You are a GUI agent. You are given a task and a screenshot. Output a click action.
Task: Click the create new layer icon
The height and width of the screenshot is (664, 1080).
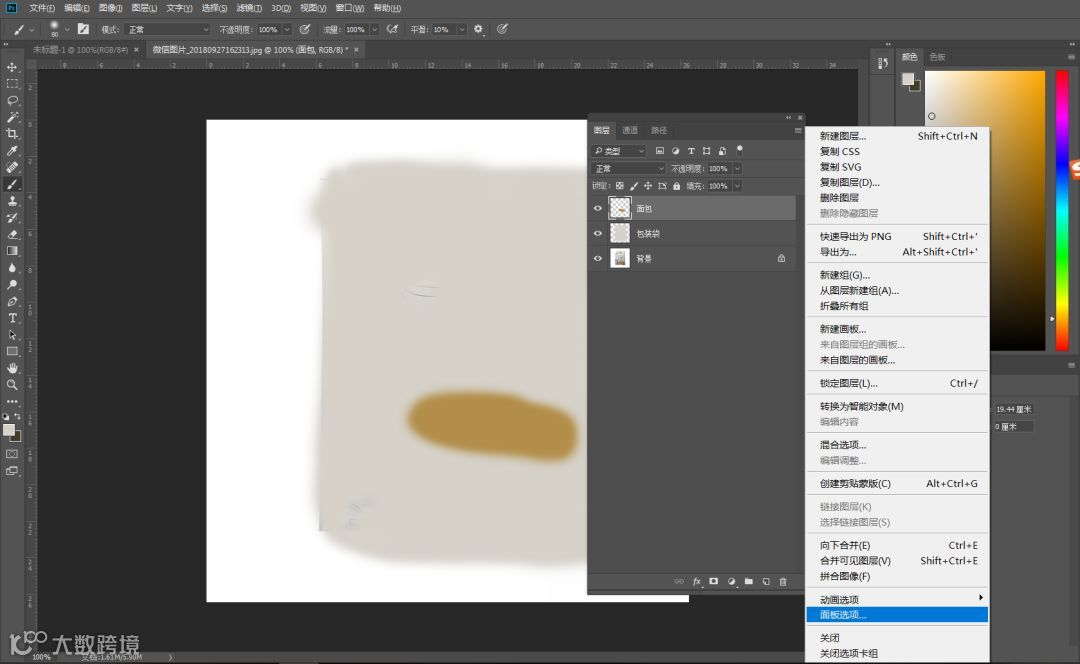pyautogui.click(x=766, y=581)
